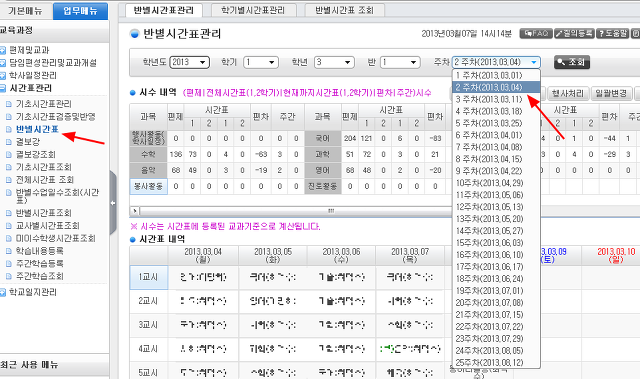The width and height of the screenshot is (640, 379).
Task: Click the 행사처리 button
Action: (x=568, y=93)
